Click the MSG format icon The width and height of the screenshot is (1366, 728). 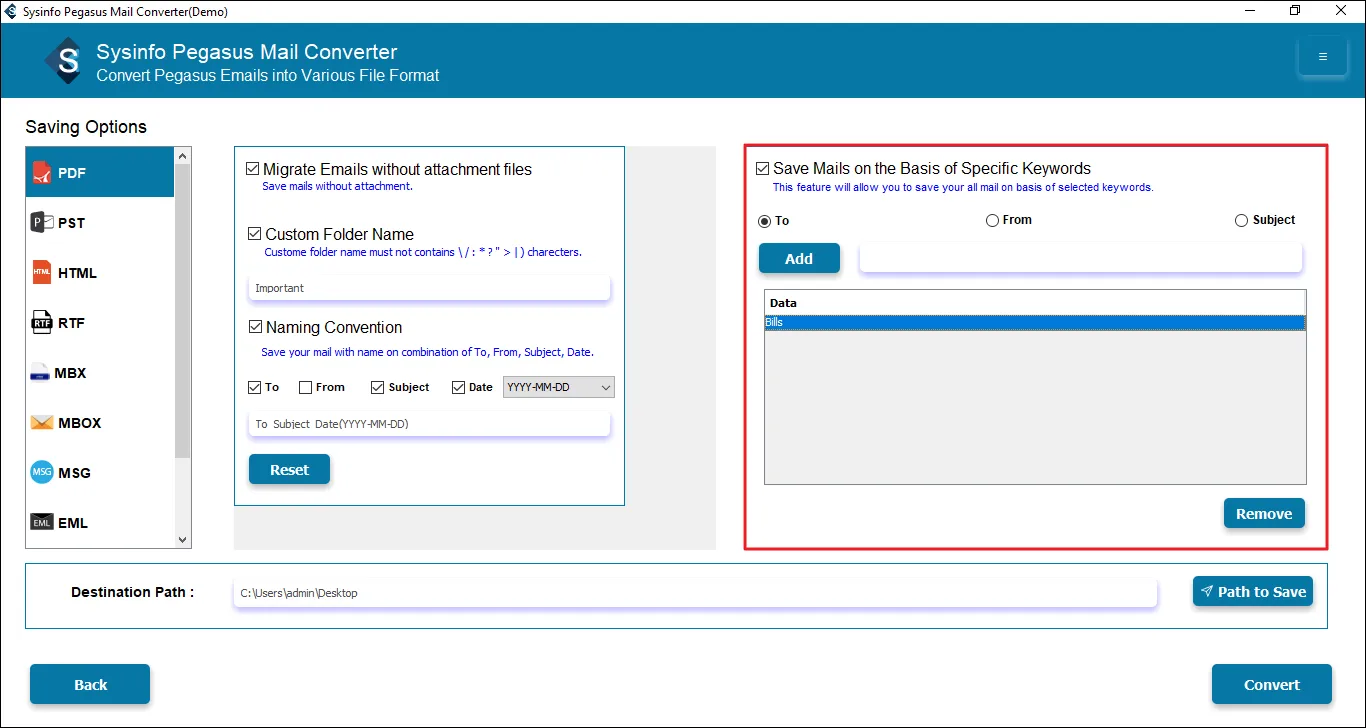click(x=42, y=473)
